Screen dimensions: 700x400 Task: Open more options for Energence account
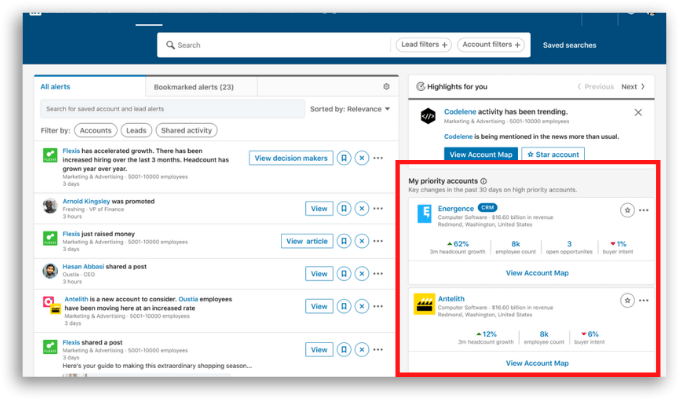pyautogui.click(x=644, y=210)
